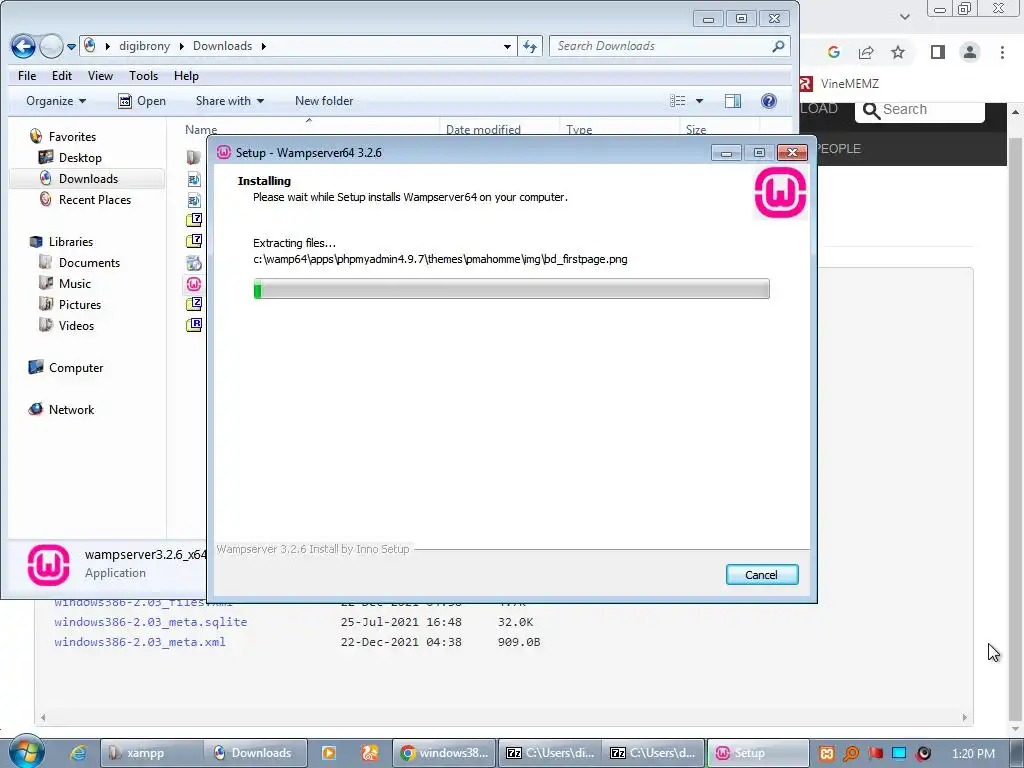Open windows386-2.03_meta.xml link
The image size is (1024, 768).
click(x=140, y=642)
